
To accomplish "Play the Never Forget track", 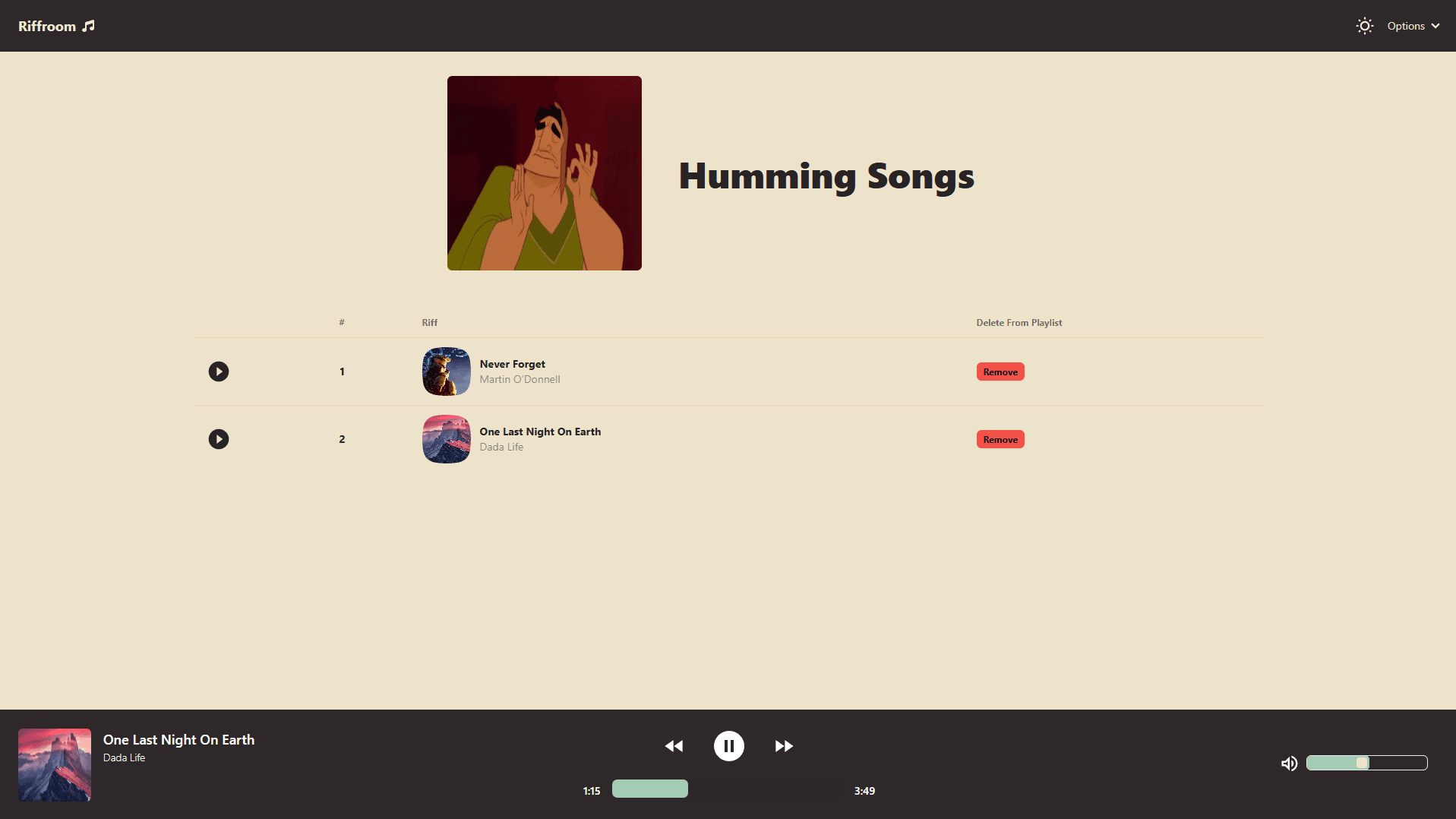I will [x=219, y=372].
